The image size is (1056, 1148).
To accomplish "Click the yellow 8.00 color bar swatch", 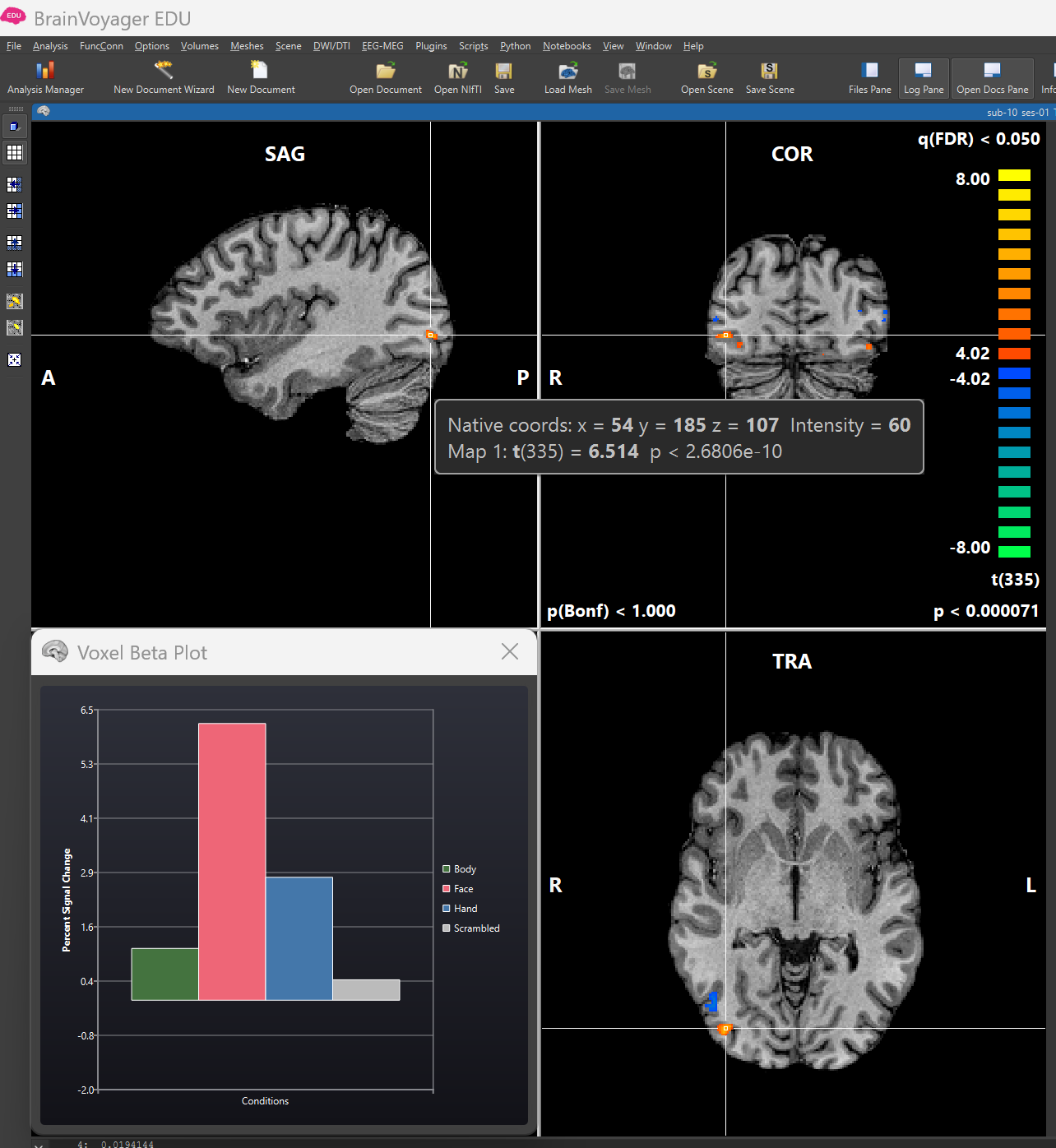I will pos(1014,175).
